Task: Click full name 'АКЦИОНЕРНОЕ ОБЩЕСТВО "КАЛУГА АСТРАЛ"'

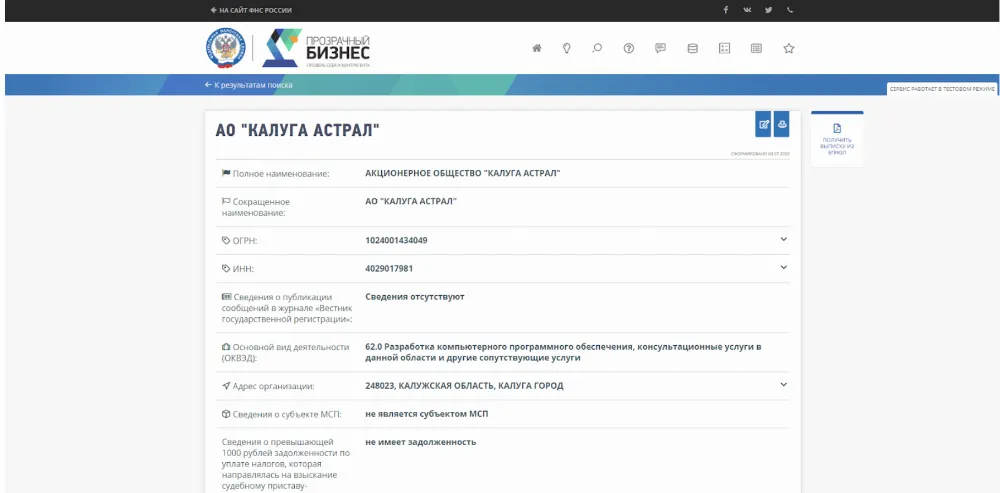Action: coord(463,173)
